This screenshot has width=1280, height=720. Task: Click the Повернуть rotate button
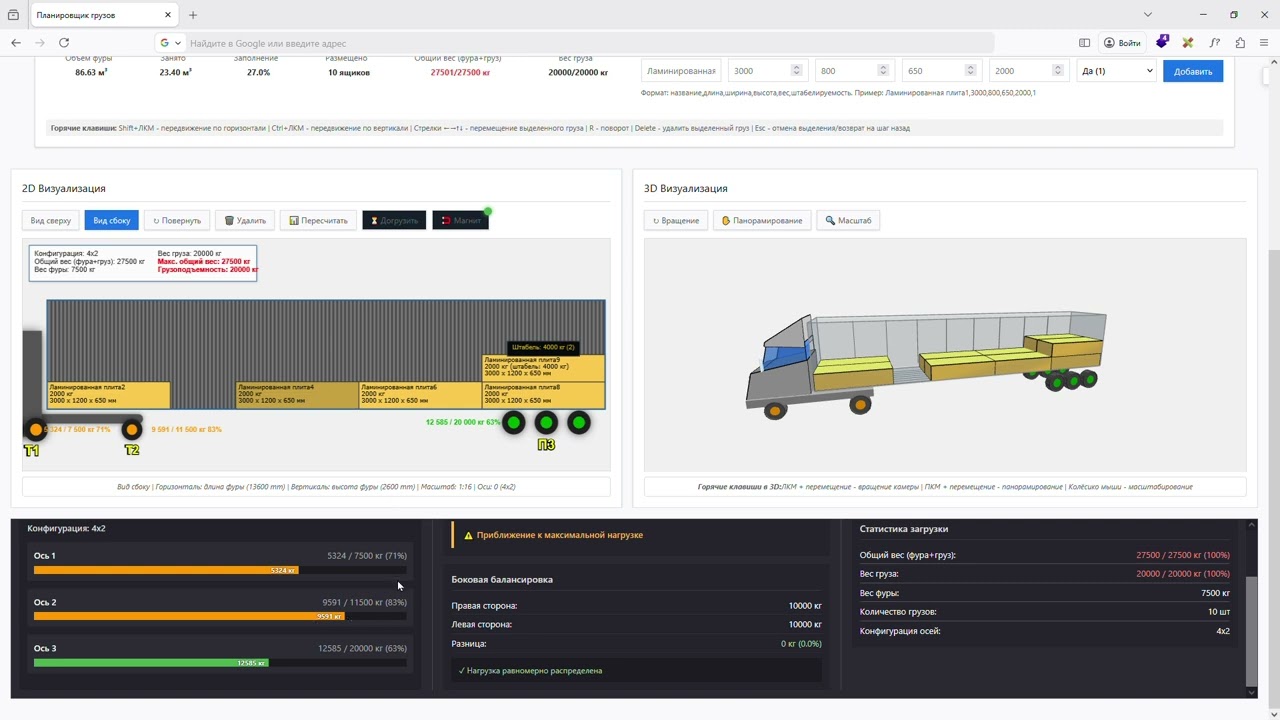point(177,220)
